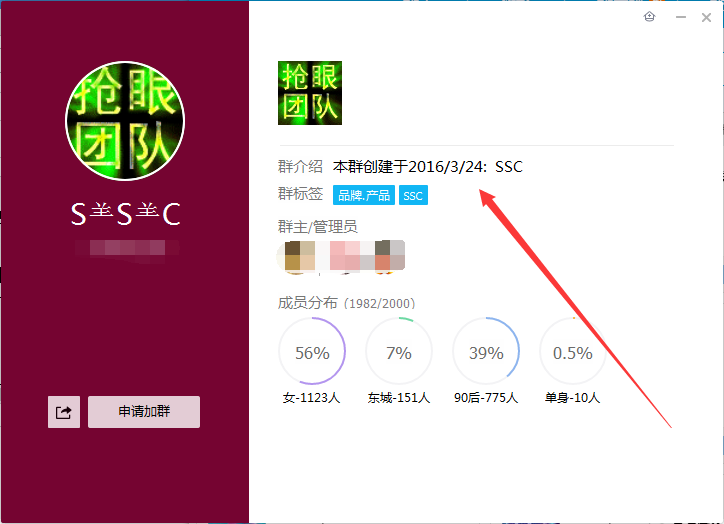Screen dimensions: 724x524
Task: Click the 7% 东城 distribution circle
Action: click(x=399, y=351)
